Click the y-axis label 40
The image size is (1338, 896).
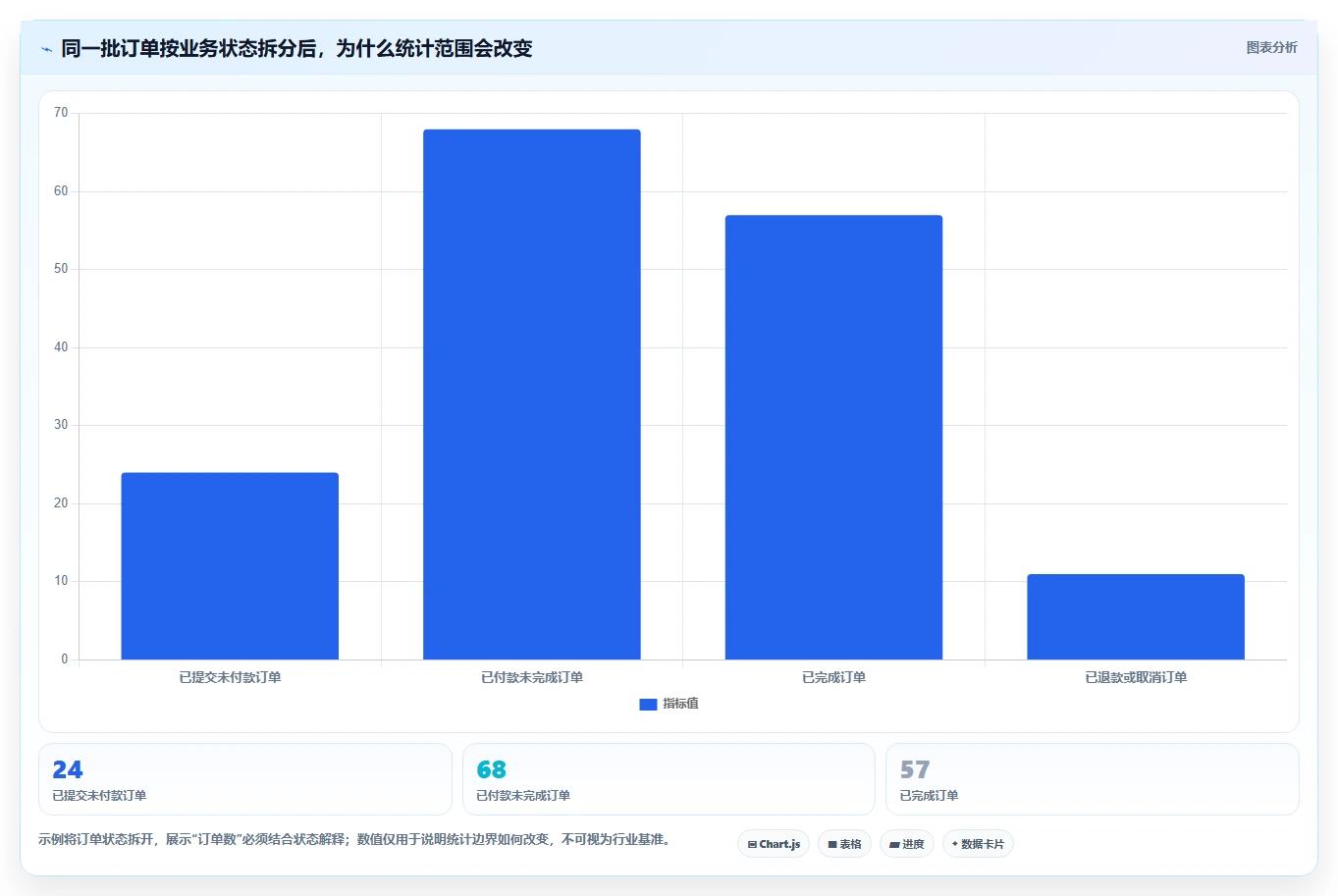[x=61, y=347]
